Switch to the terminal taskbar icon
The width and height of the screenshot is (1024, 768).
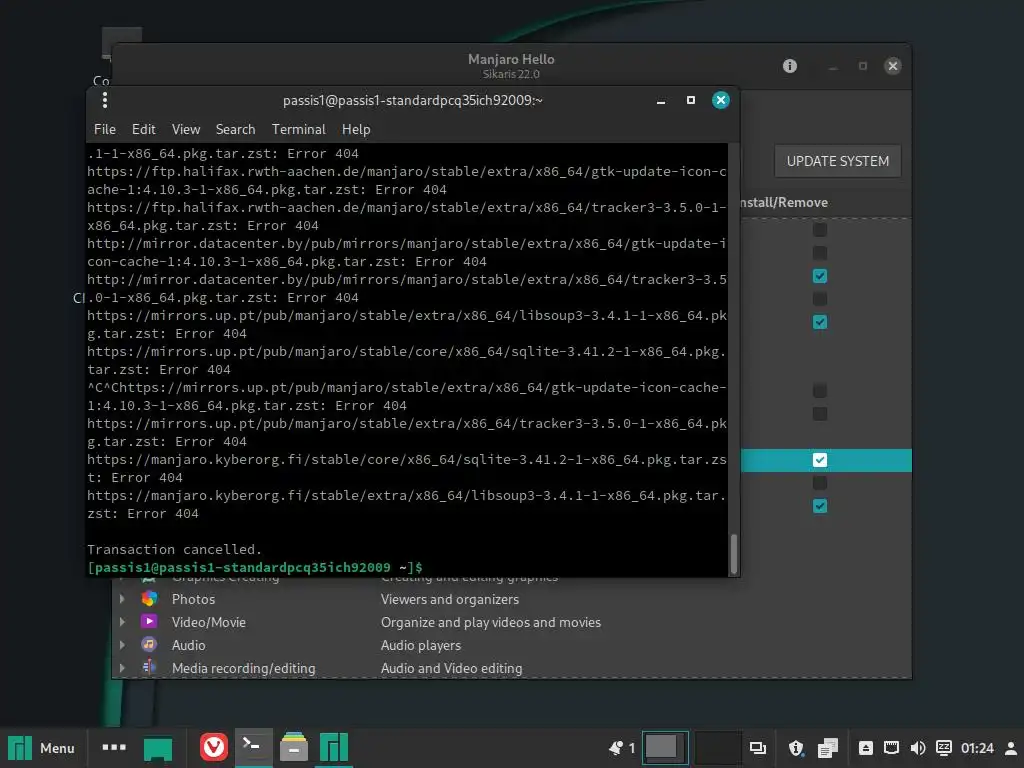pos(253,747)
